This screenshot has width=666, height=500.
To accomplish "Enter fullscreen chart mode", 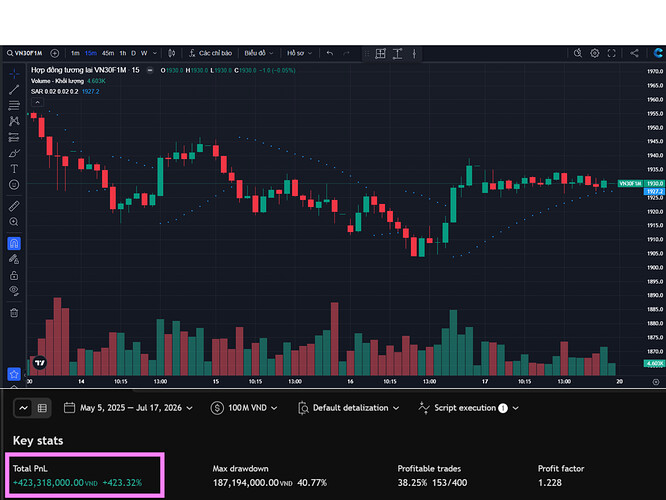I will (x=611, y=53).
